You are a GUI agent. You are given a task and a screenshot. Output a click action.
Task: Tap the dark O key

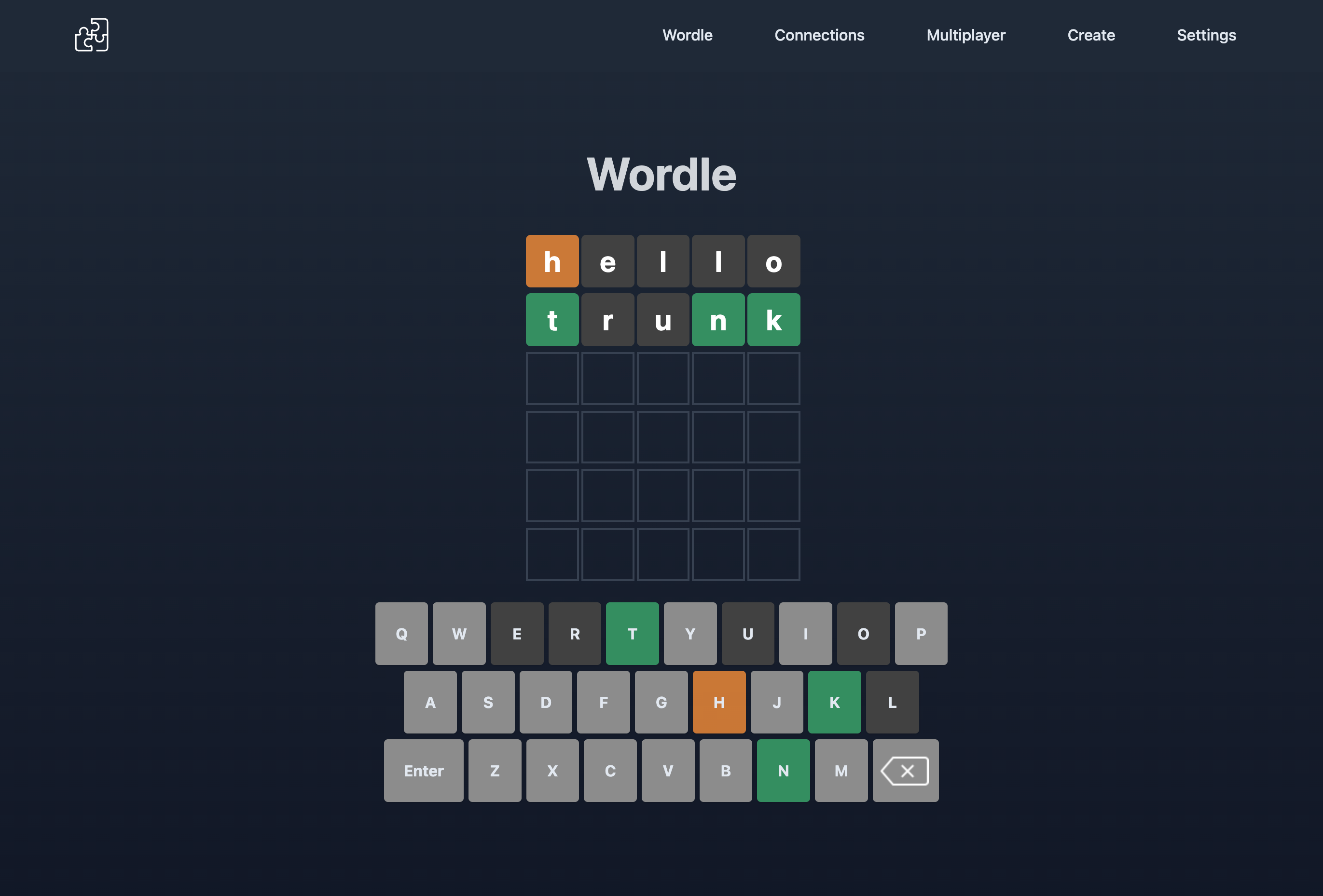[x=863, y=633]
